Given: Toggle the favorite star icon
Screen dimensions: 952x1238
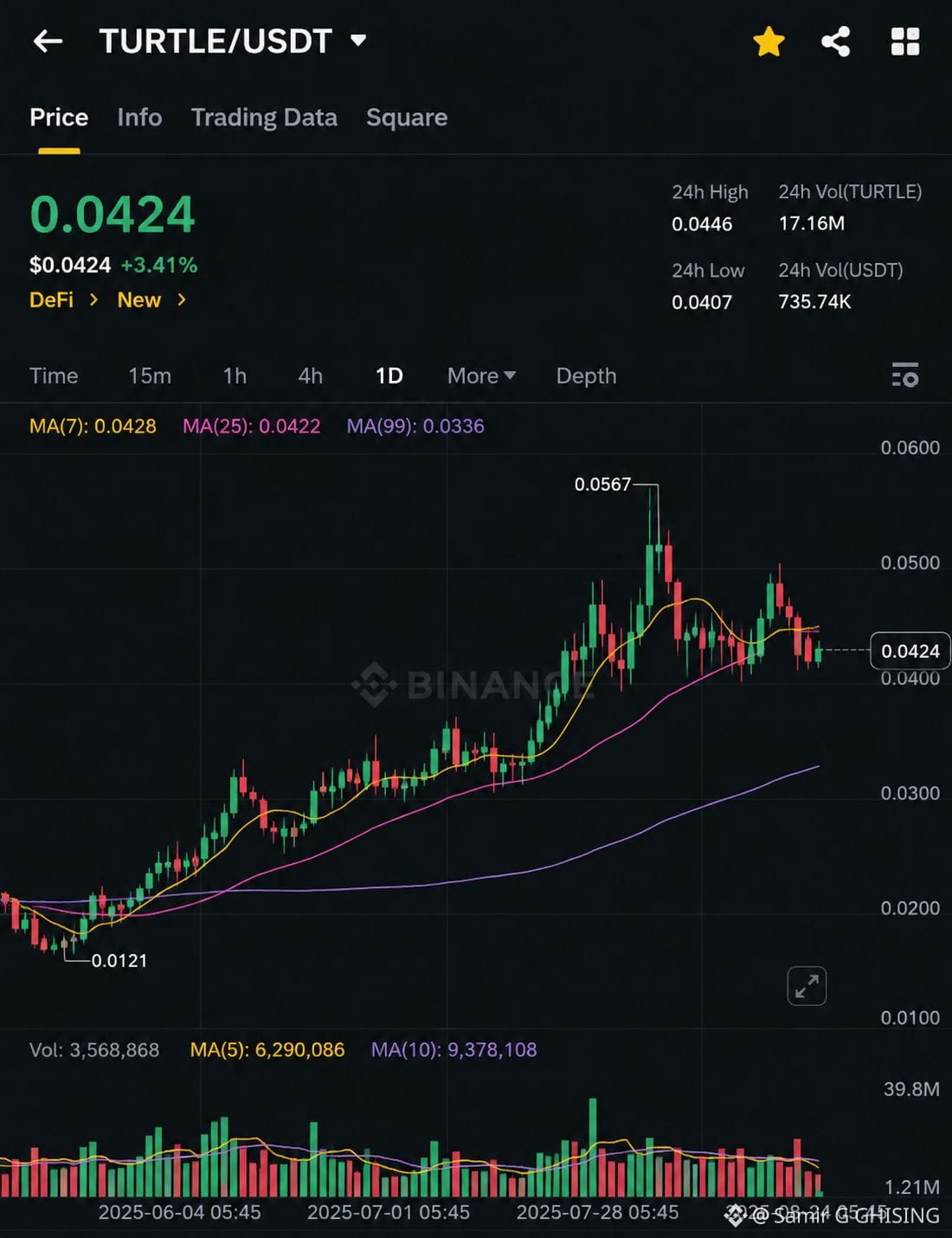Looking at the screenshot, I should point(769,41).
